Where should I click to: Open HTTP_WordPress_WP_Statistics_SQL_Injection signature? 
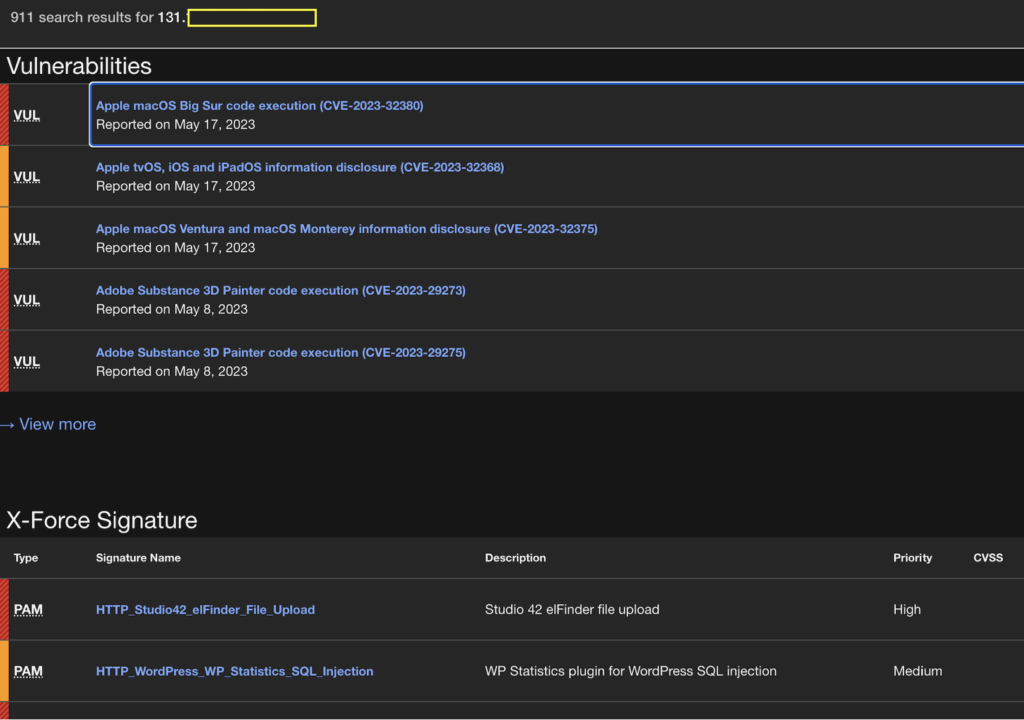[234, 672]
